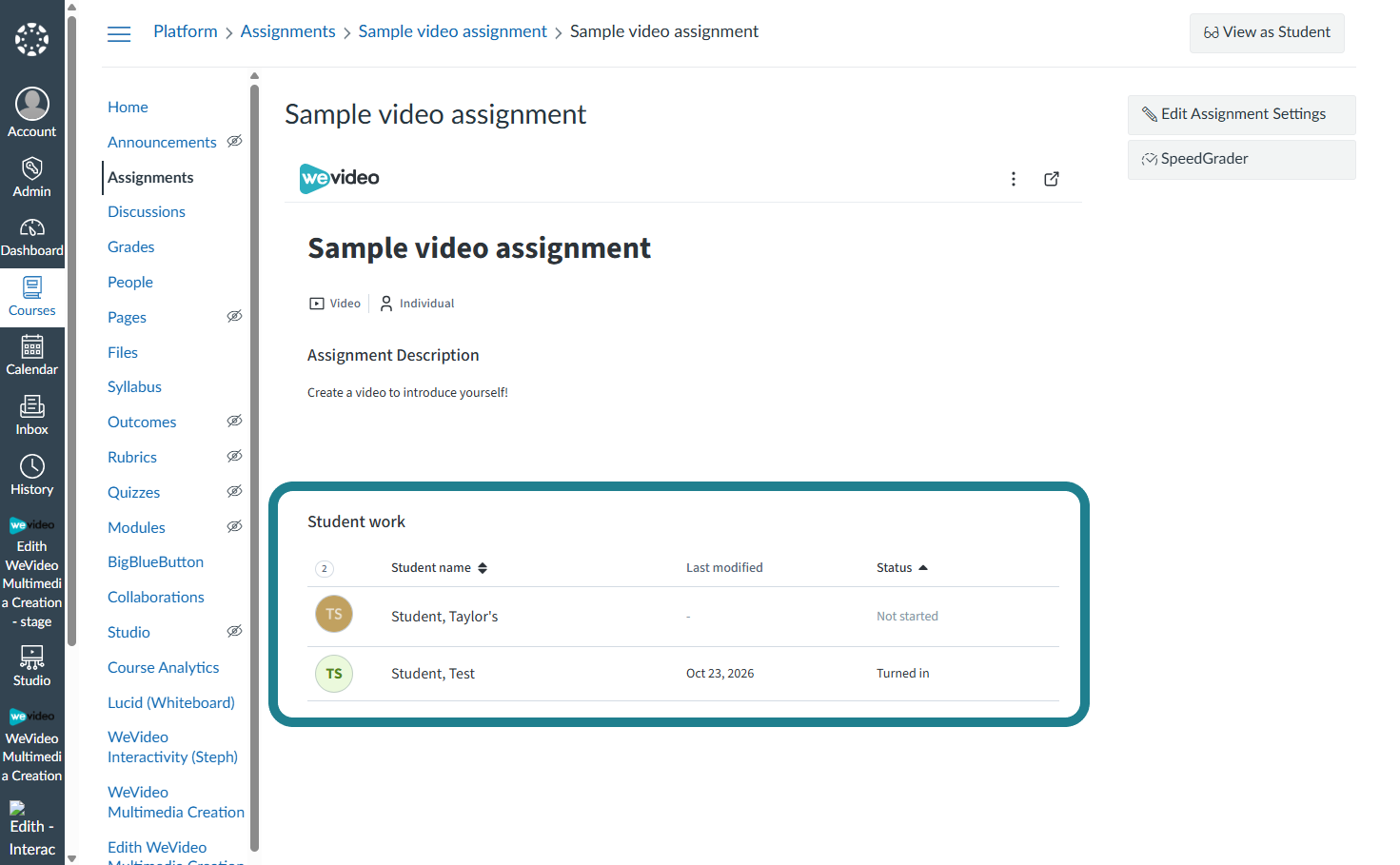Launch SpeedGrader
The image size is (1400, 865).
click(x=1242, y=160)
